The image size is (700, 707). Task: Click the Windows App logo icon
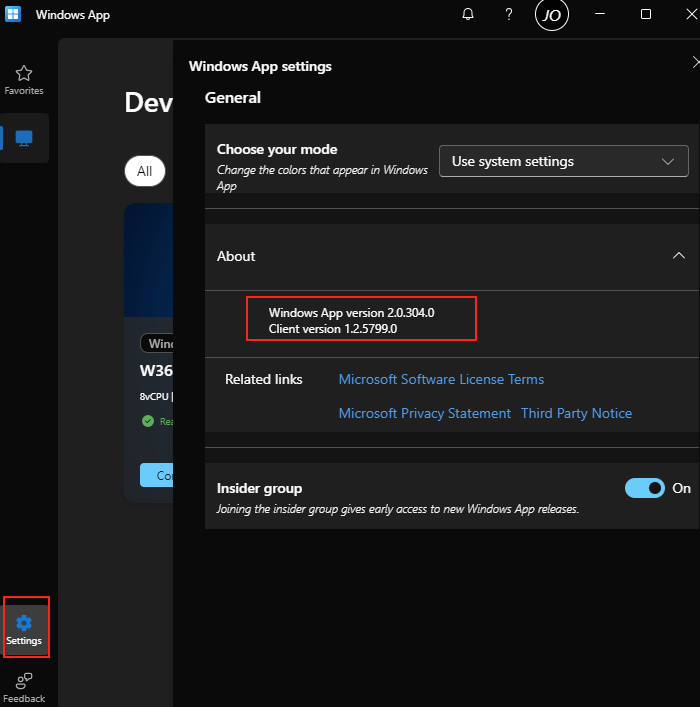pos(13,14)
